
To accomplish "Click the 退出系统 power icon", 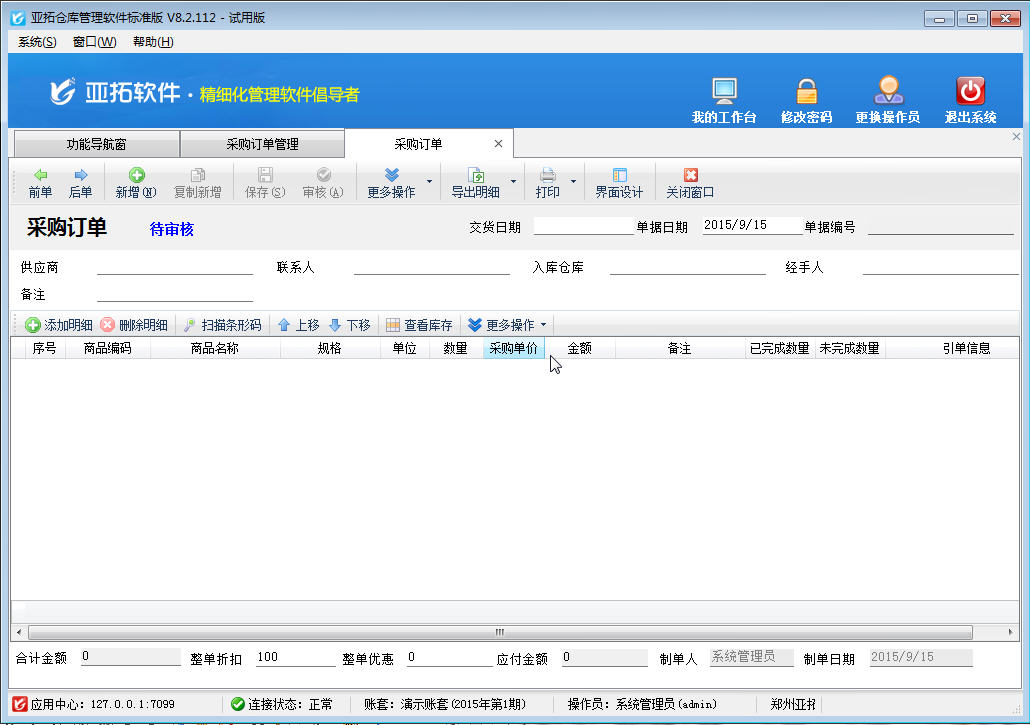I will [x=970, y=91].
